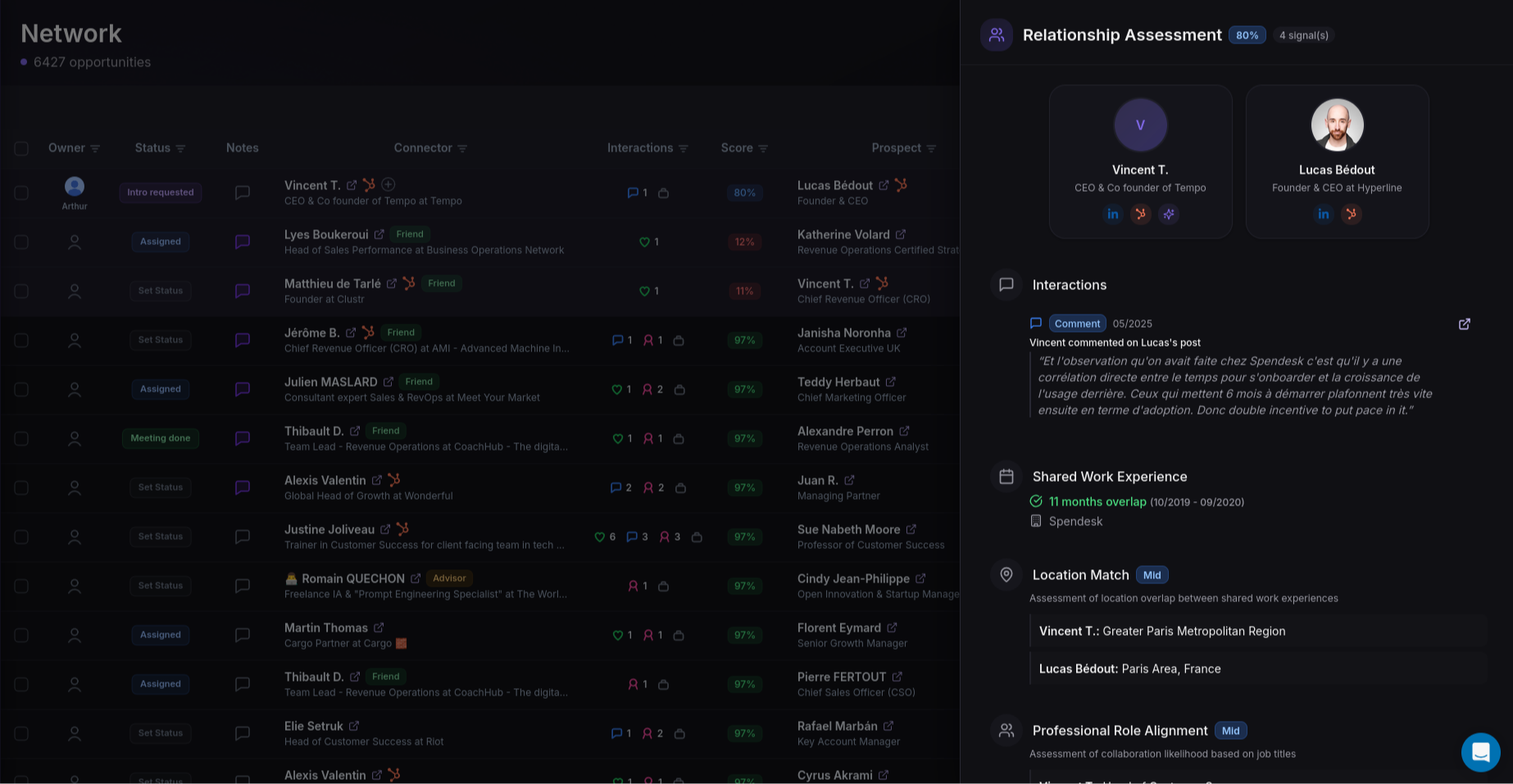
Task: Open the Score column filter
Action: click(763, 148)
